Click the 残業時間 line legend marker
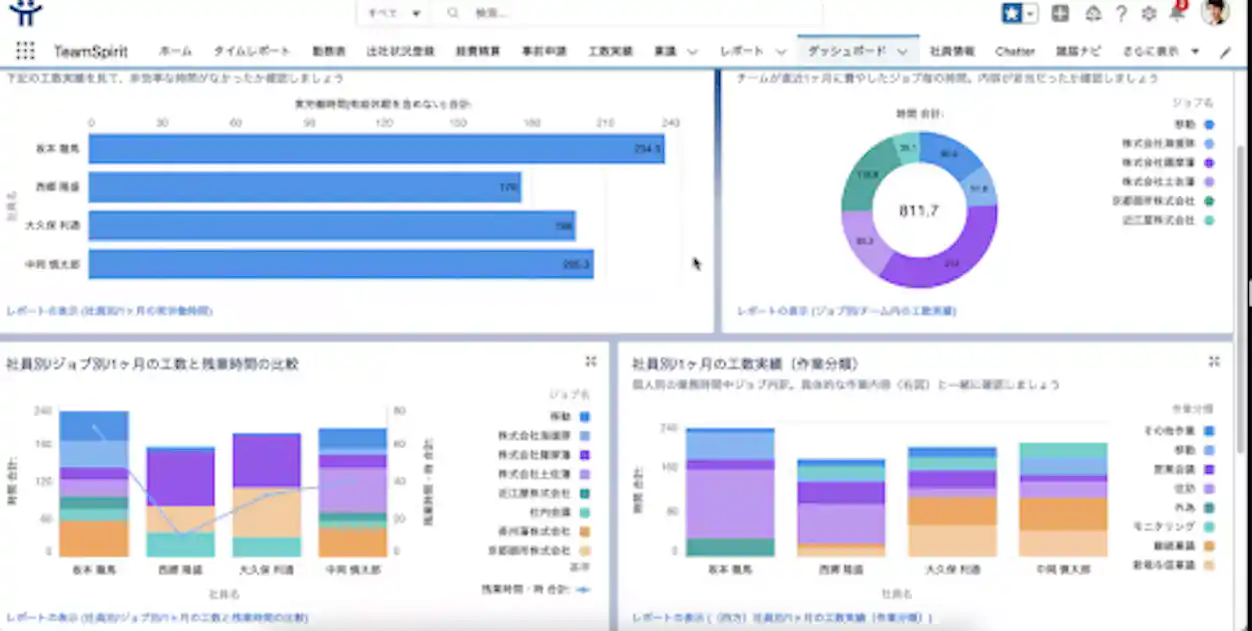This screenshot has height=631, width=1252. click(582, 589)
